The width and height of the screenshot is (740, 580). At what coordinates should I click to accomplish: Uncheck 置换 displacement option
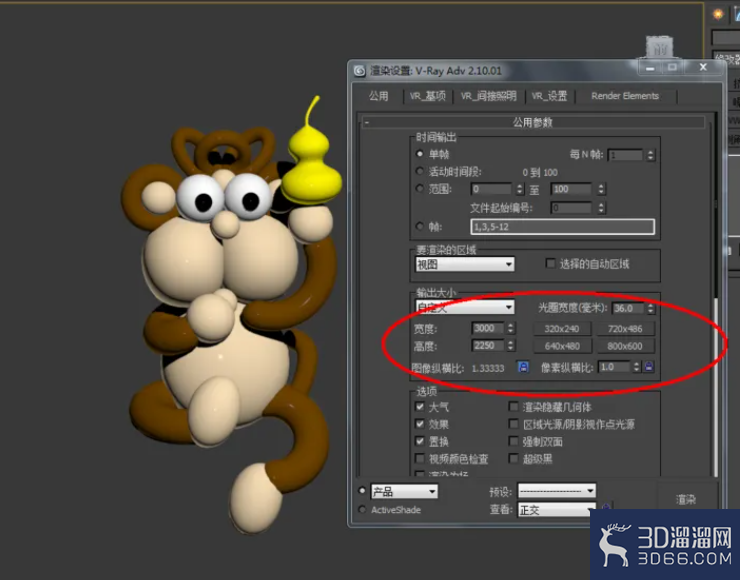click(420, 441)
